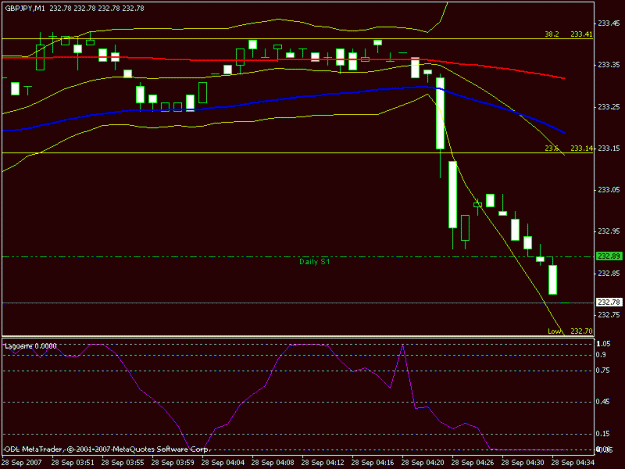Select the 23.6 Fibonacci label at 233.14
This screenshot has height=469, width=625.
click(x=552, y=148)
